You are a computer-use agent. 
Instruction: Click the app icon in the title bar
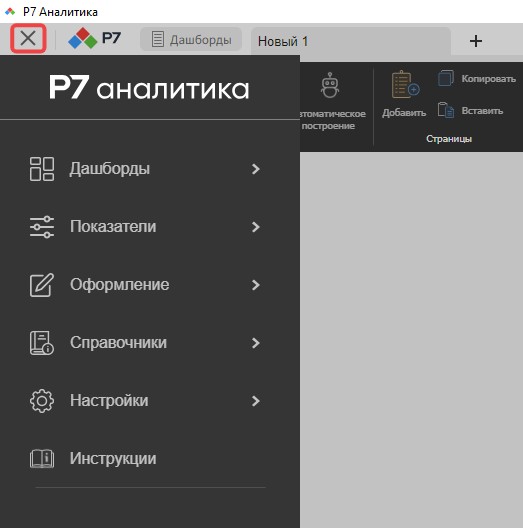click(10, 12)
